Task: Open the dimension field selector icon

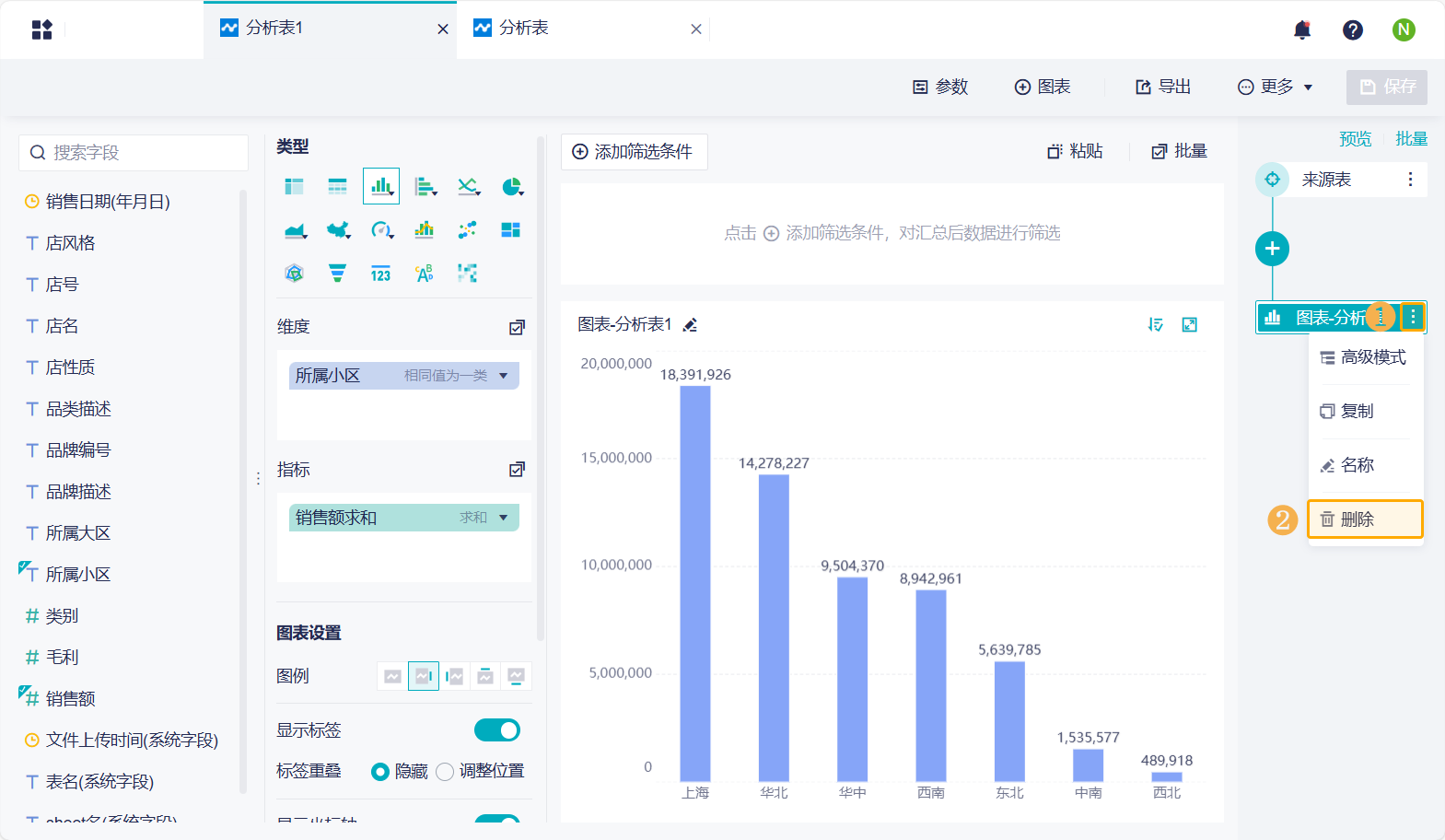Action: pos(518,328)
